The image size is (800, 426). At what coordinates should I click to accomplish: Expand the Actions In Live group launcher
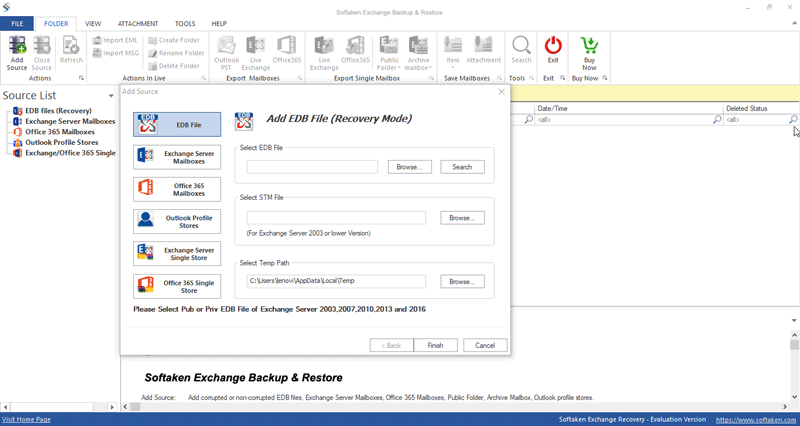[204, 78]
